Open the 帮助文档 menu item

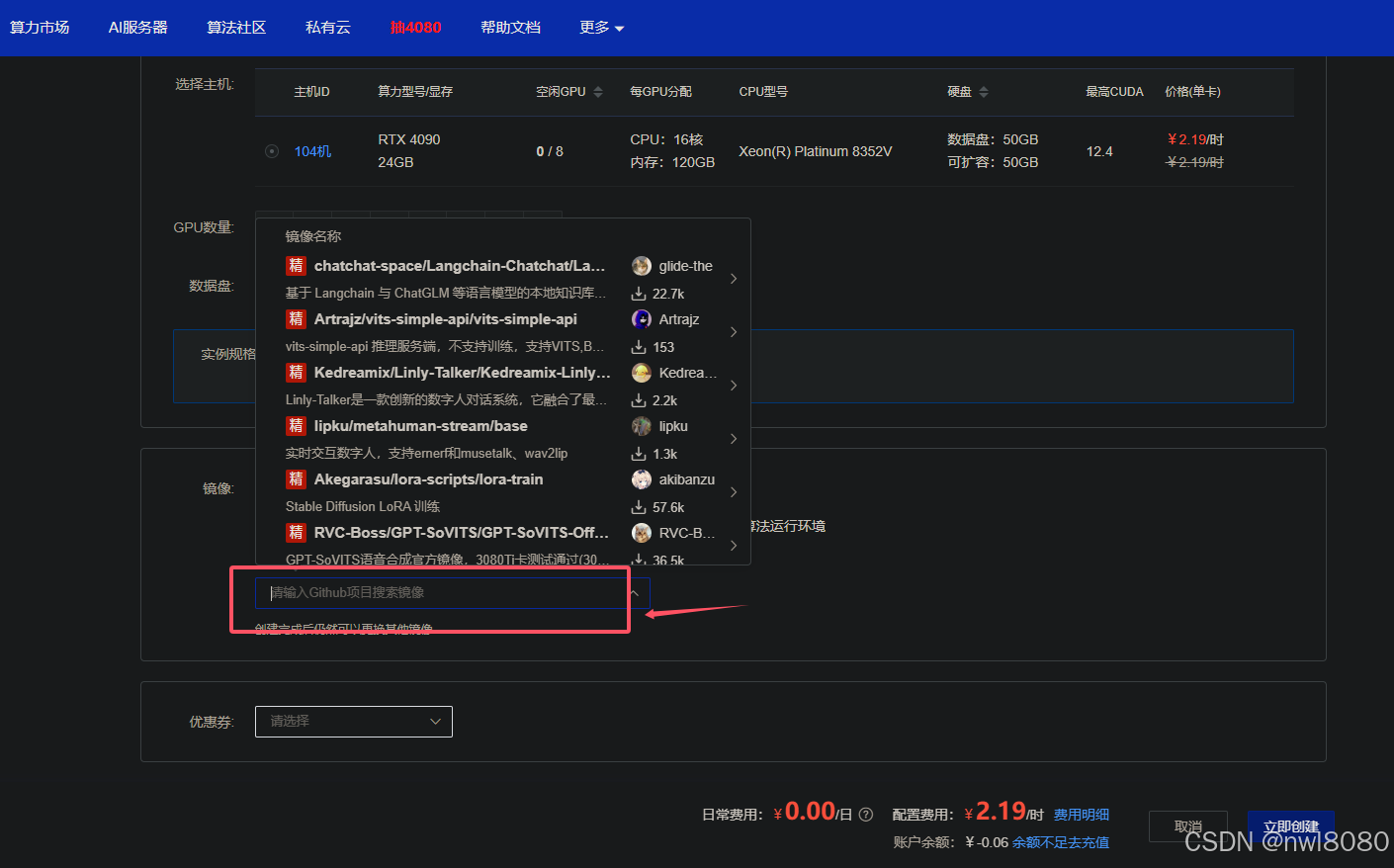(510, 28)
